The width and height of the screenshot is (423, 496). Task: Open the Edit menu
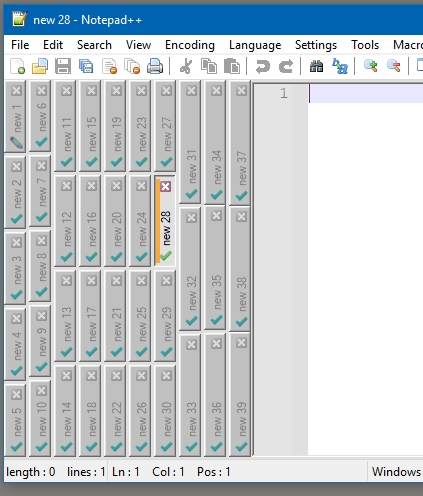pyautogui.click(x=53, y=45)
